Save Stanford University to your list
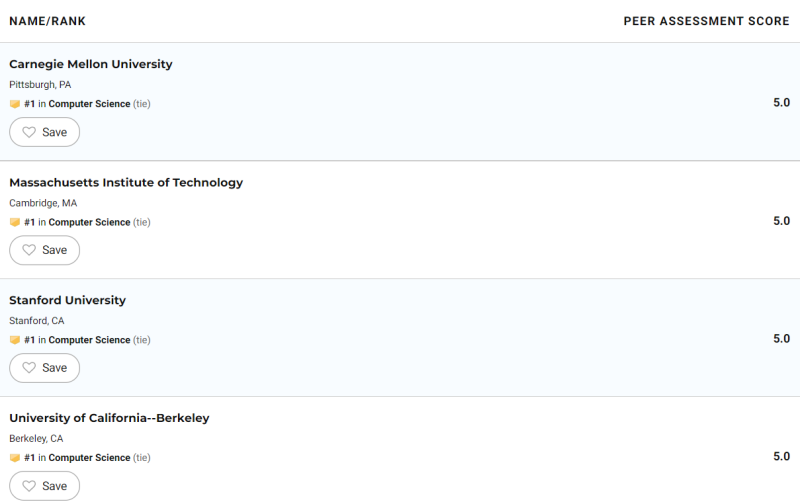This screenshot has height=502, width=800. pyautogui.click(x=45, y=368)
